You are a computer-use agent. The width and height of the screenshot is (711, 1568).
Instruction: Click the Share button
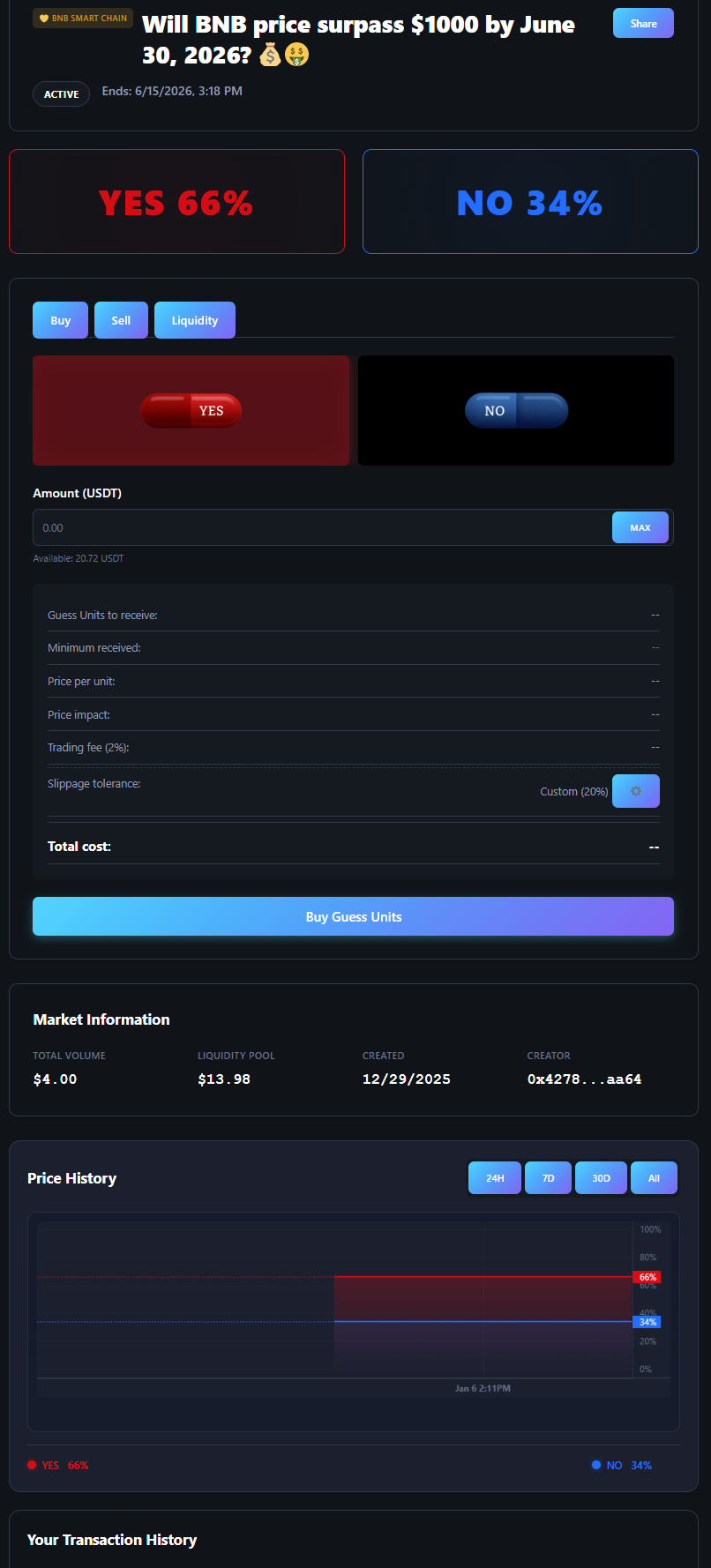pyautogui.click(x=643, y=23)
